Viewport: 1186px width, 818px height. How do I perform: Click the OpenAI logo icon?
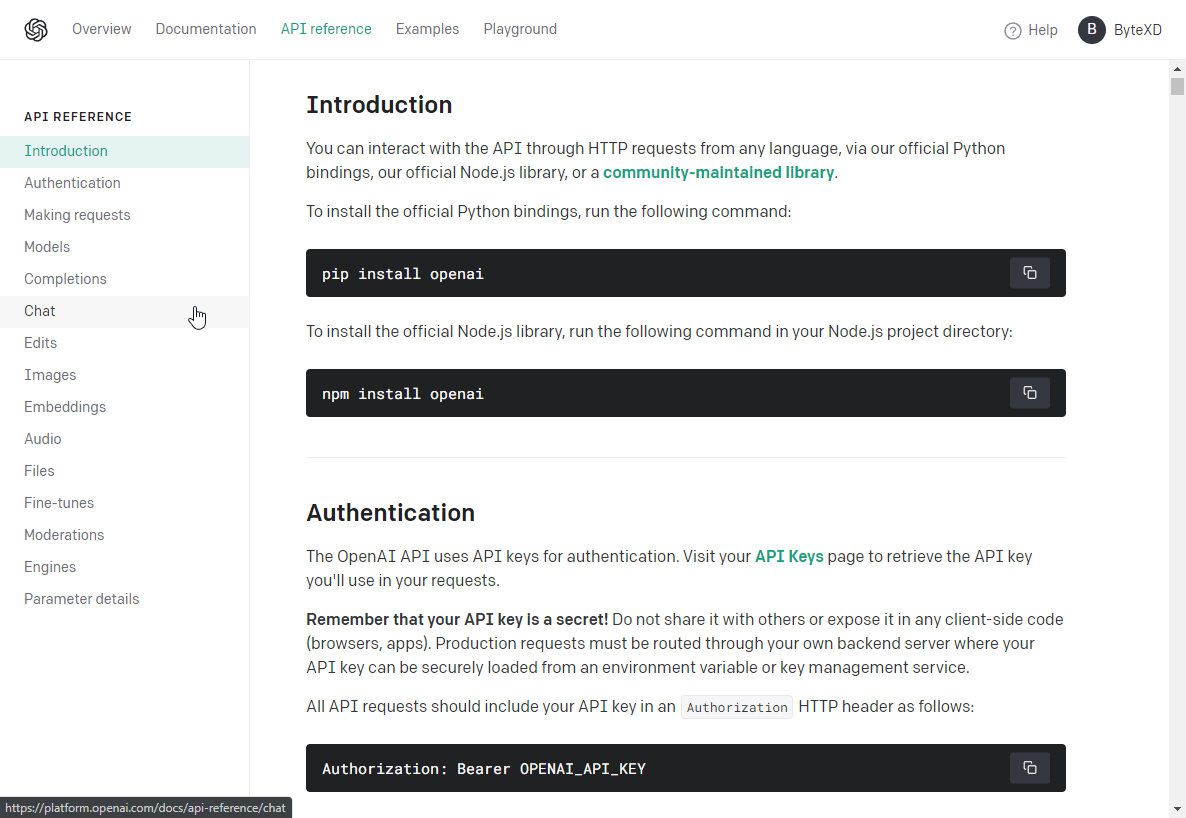point(35,29)
